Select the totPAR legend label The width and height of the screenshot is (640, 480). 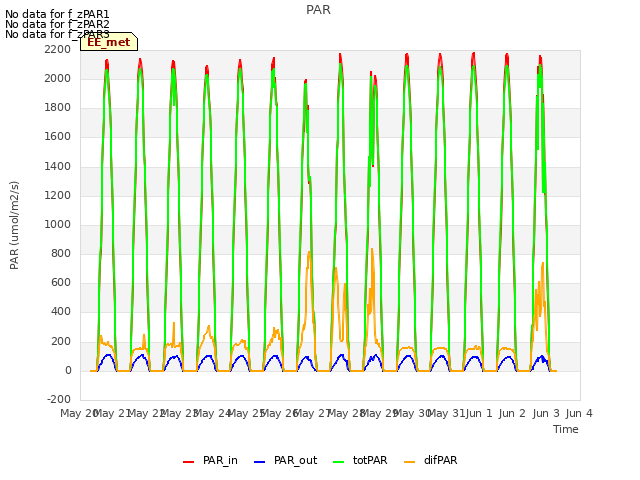pyautogui.click(x=370, y=460)
